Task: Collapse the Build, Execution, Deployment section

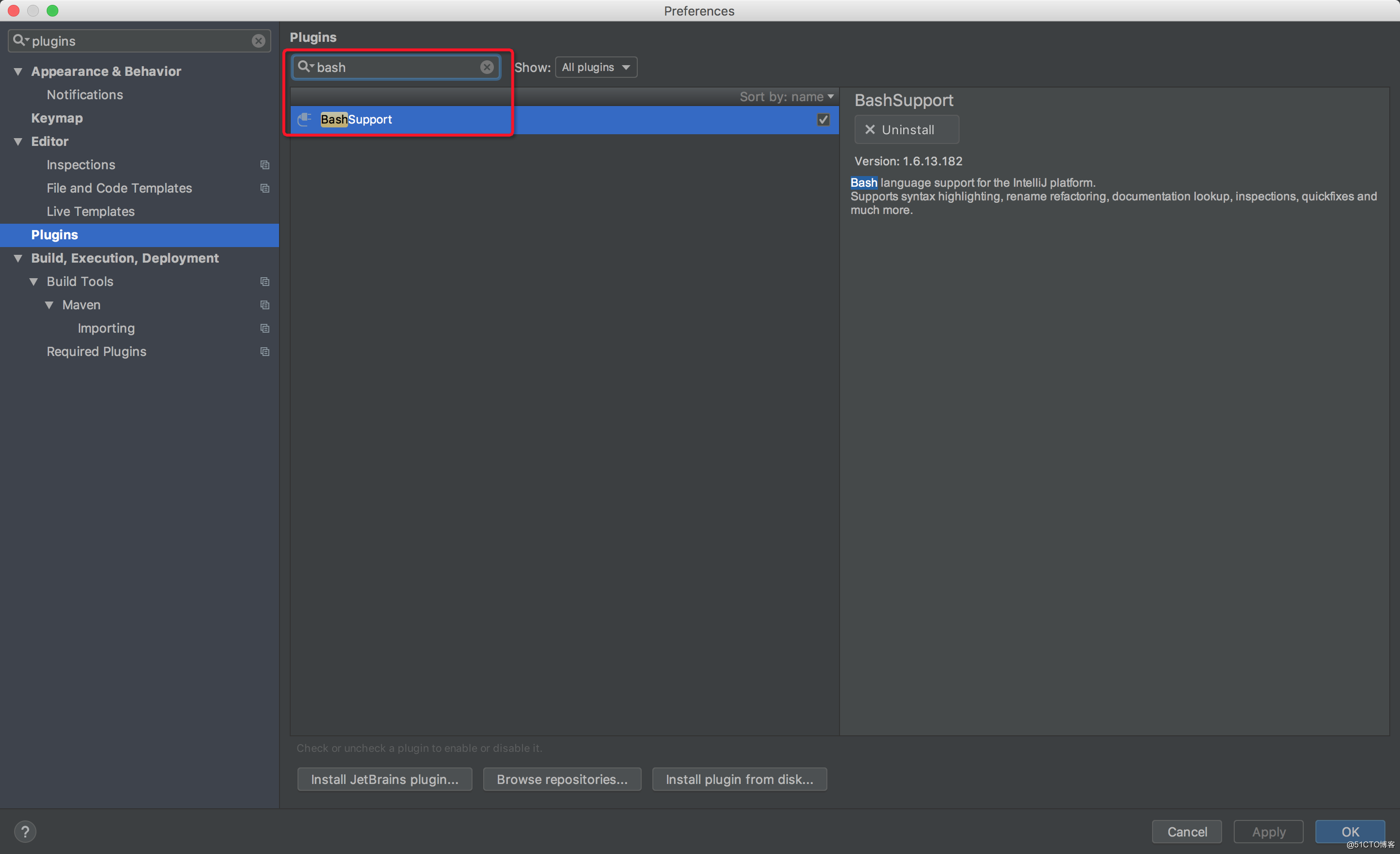Action: click(18, 258)
